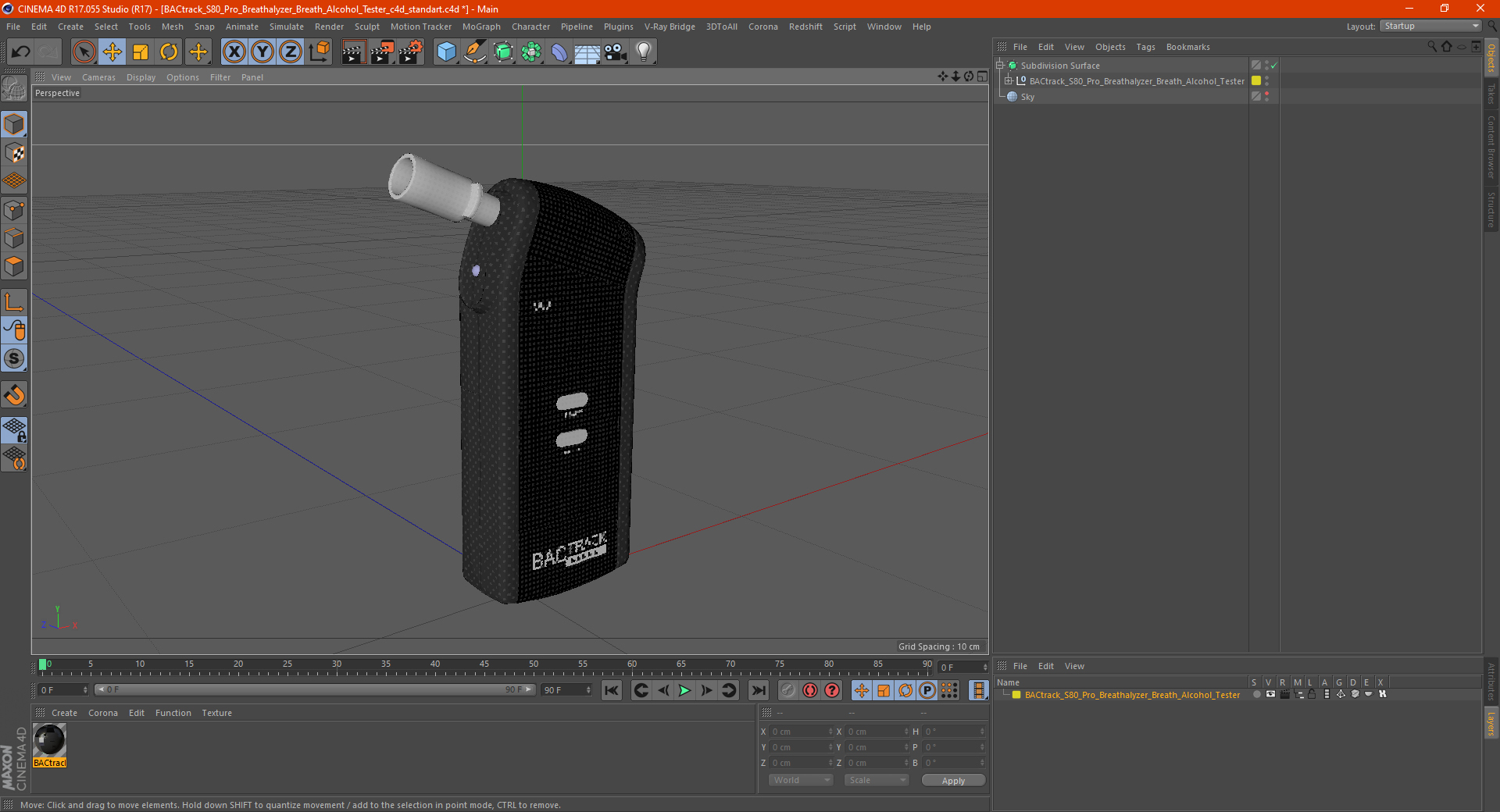Click the Undo arrow icon

21,52
